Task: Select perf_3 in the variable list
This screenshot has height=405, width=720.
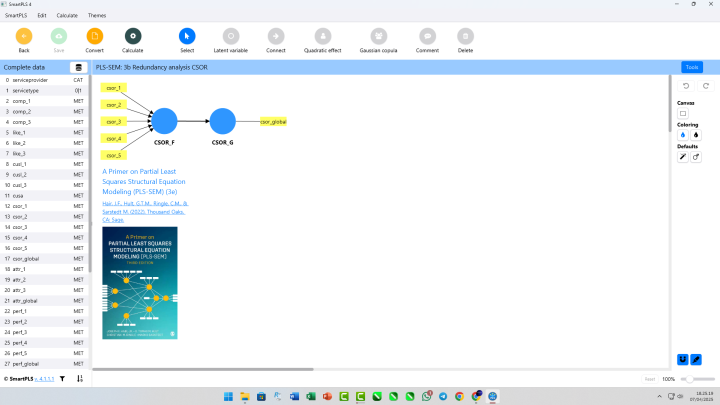Action: [x=44, y=332]
